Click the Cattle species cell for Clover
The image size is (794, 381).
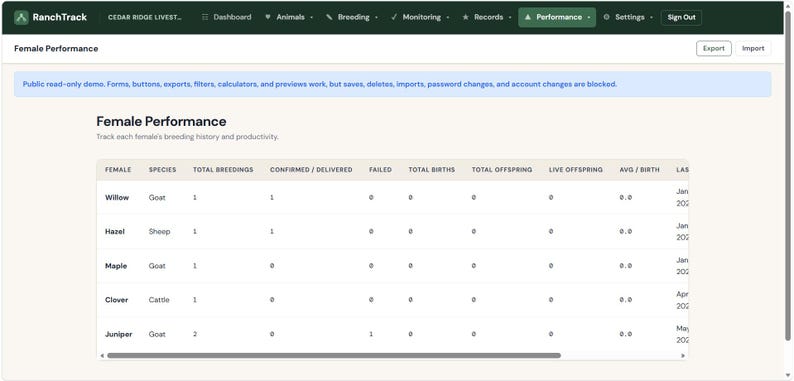tap(159, 300)
